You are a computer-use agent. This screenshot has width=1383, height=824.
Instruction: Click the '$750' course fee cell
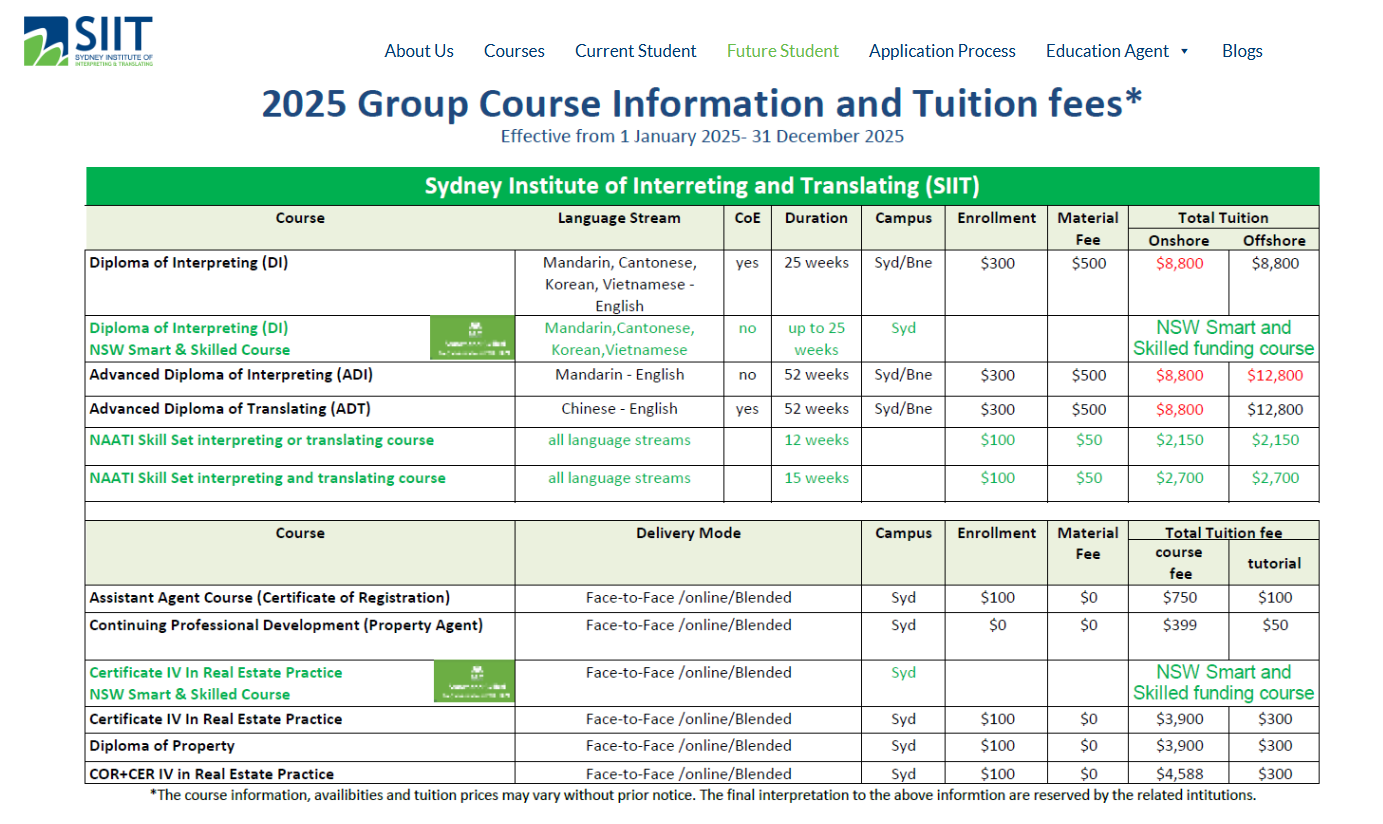[x=1179, y=598]
